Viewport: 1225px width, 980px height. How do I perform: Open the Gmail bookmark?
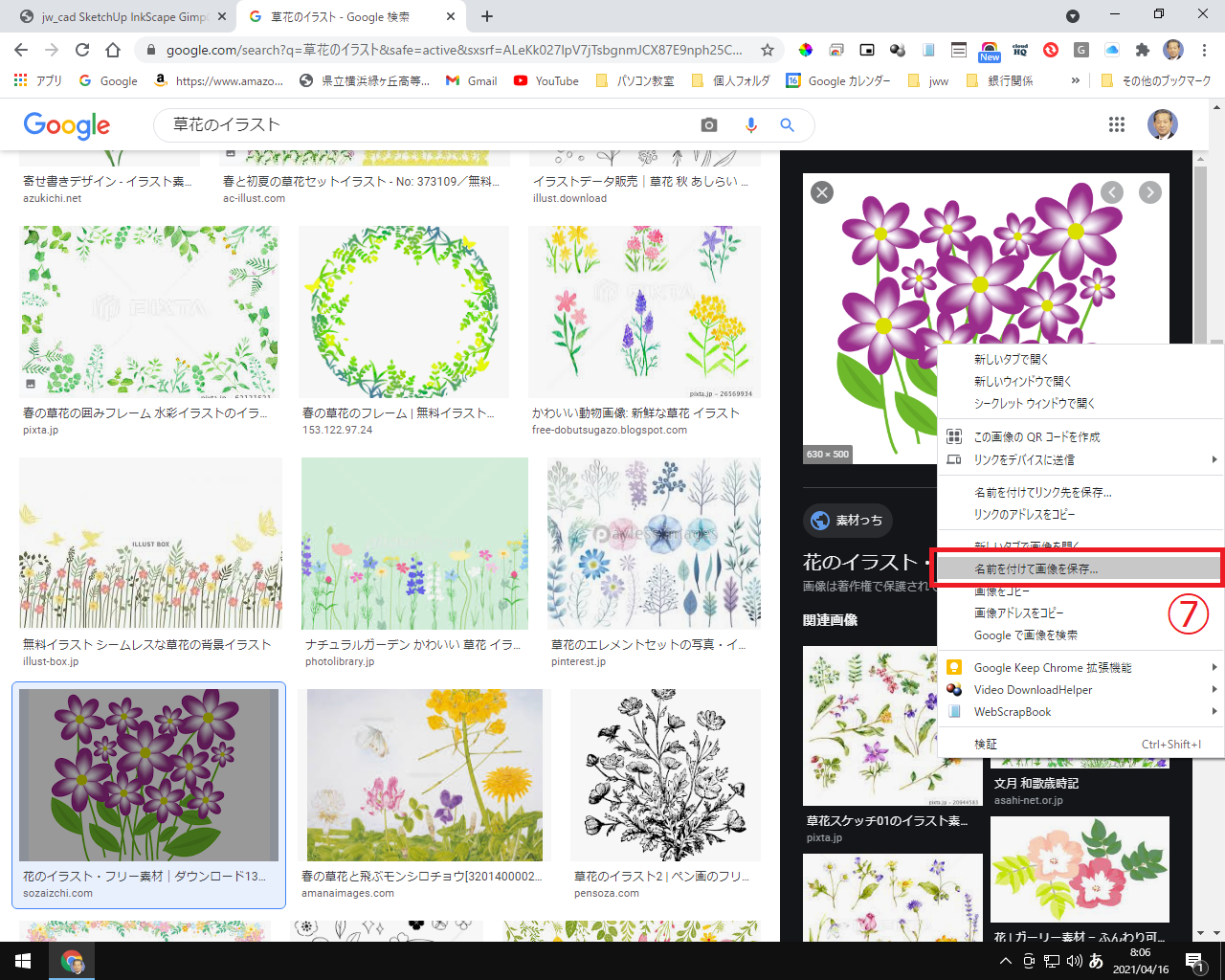[x=472, y=80]
